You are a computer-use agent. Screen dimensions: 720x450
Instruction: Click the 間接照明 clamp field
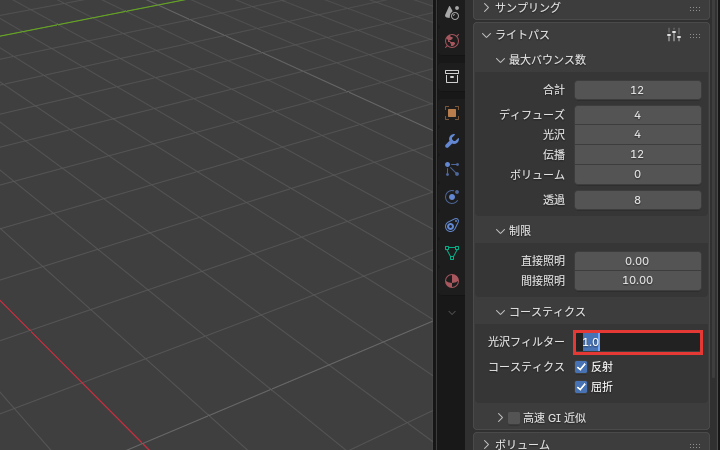637,280
